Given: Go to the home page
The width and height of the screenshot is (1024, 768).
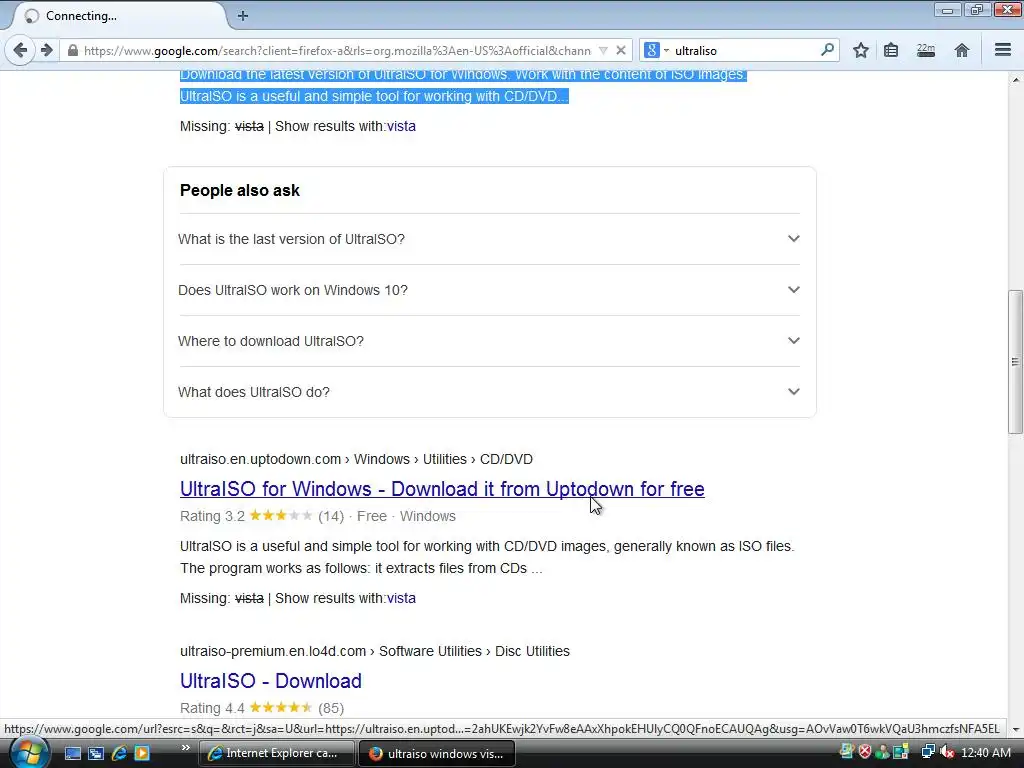Looking at the screenshot, I should pos(961,50).
